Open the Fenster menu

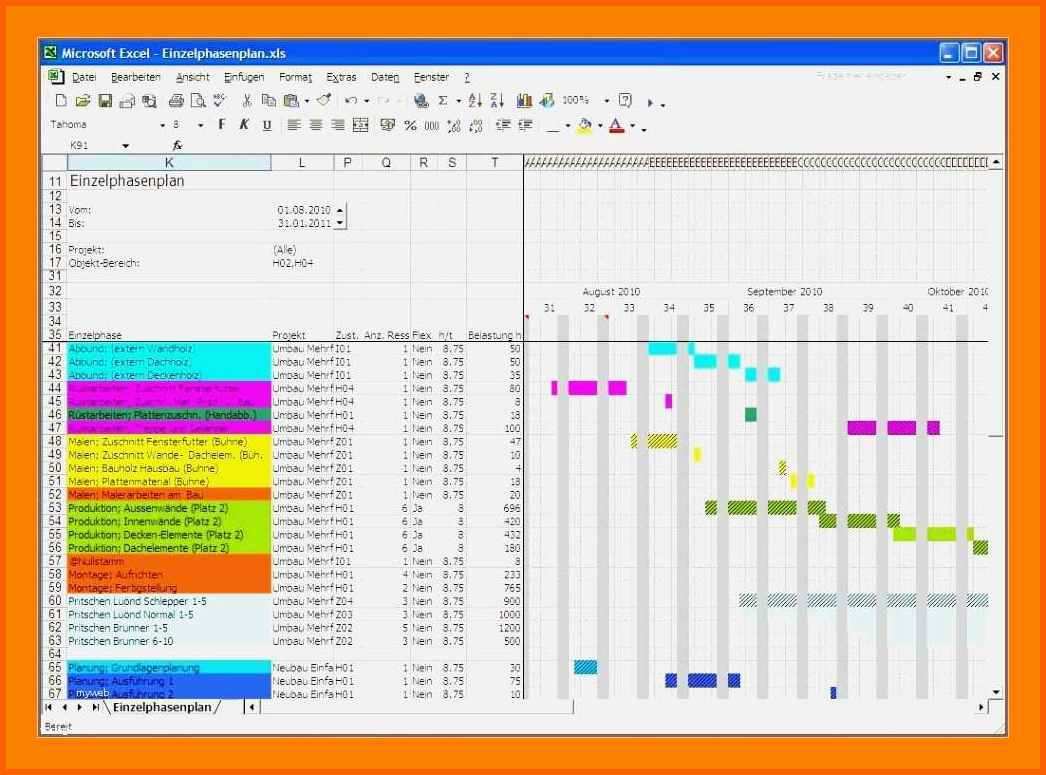[431, 77]
